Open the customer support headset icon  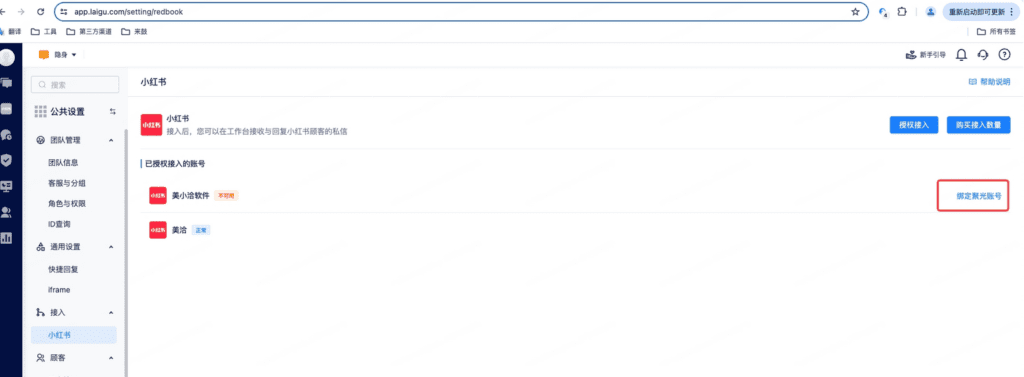point(983,55)
